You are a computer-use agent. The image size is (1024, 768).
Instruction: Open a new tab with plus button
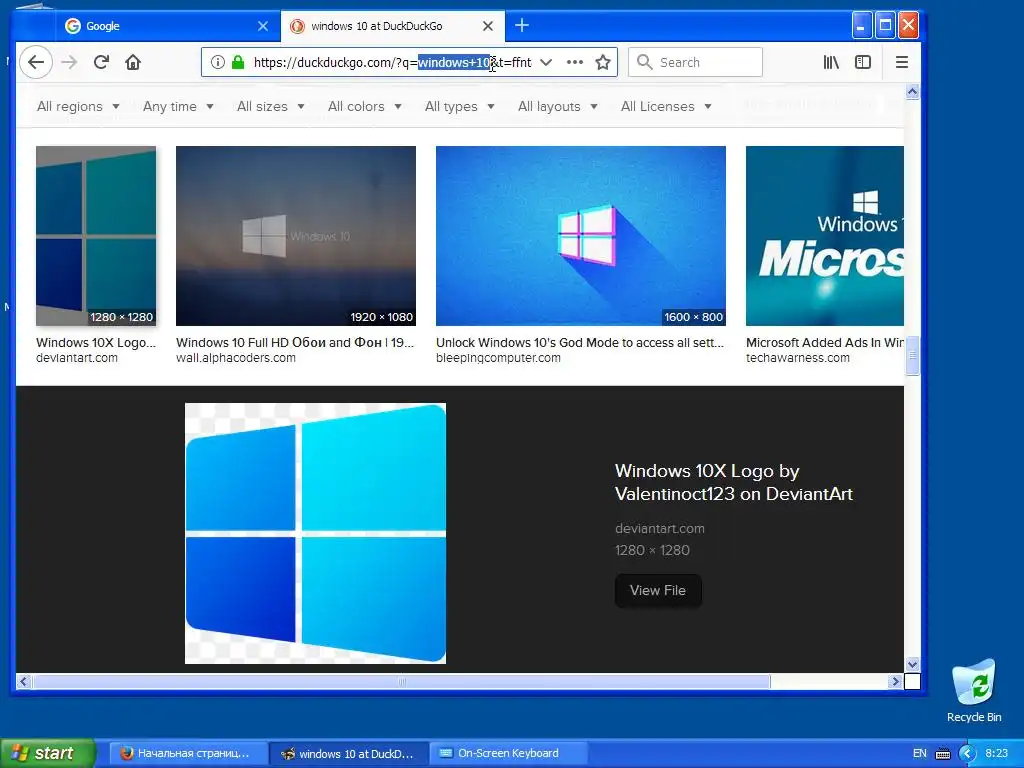[522, 25]
